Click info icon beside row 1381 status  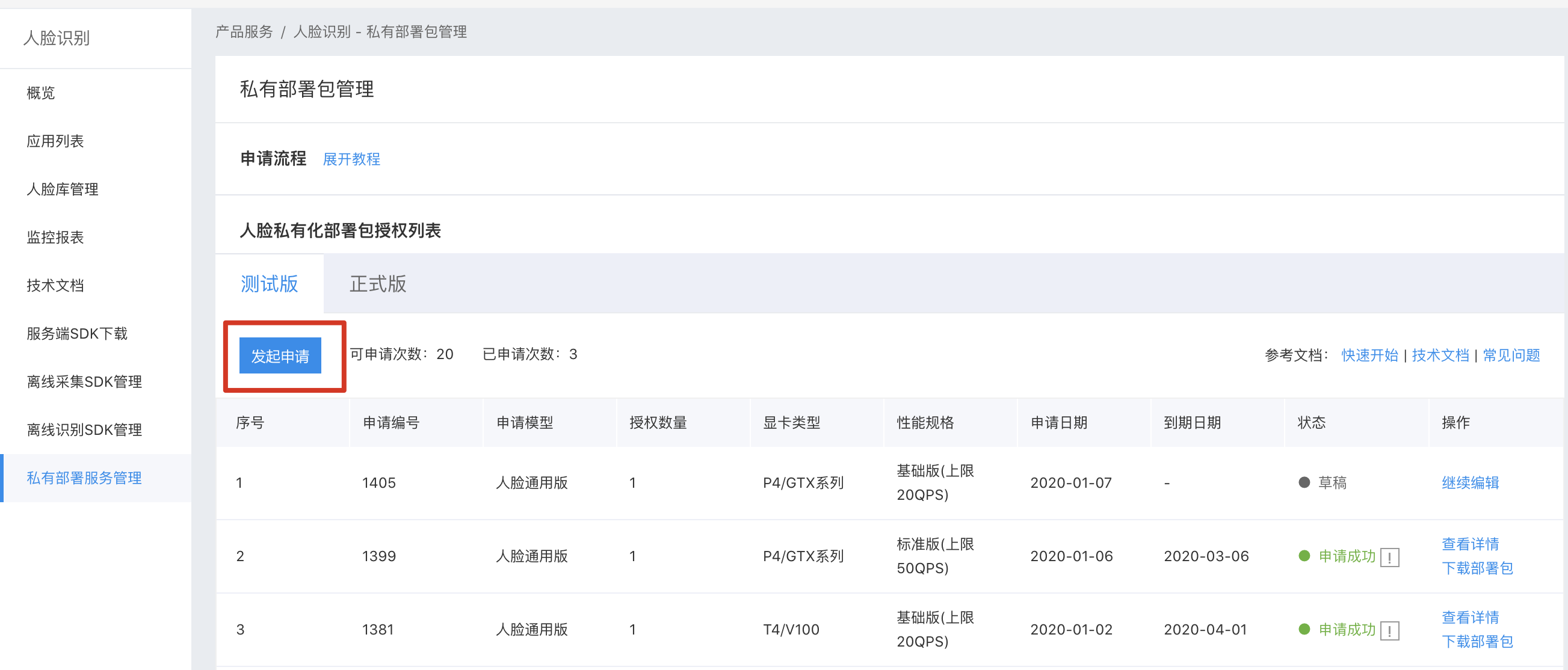[1390, 630]
